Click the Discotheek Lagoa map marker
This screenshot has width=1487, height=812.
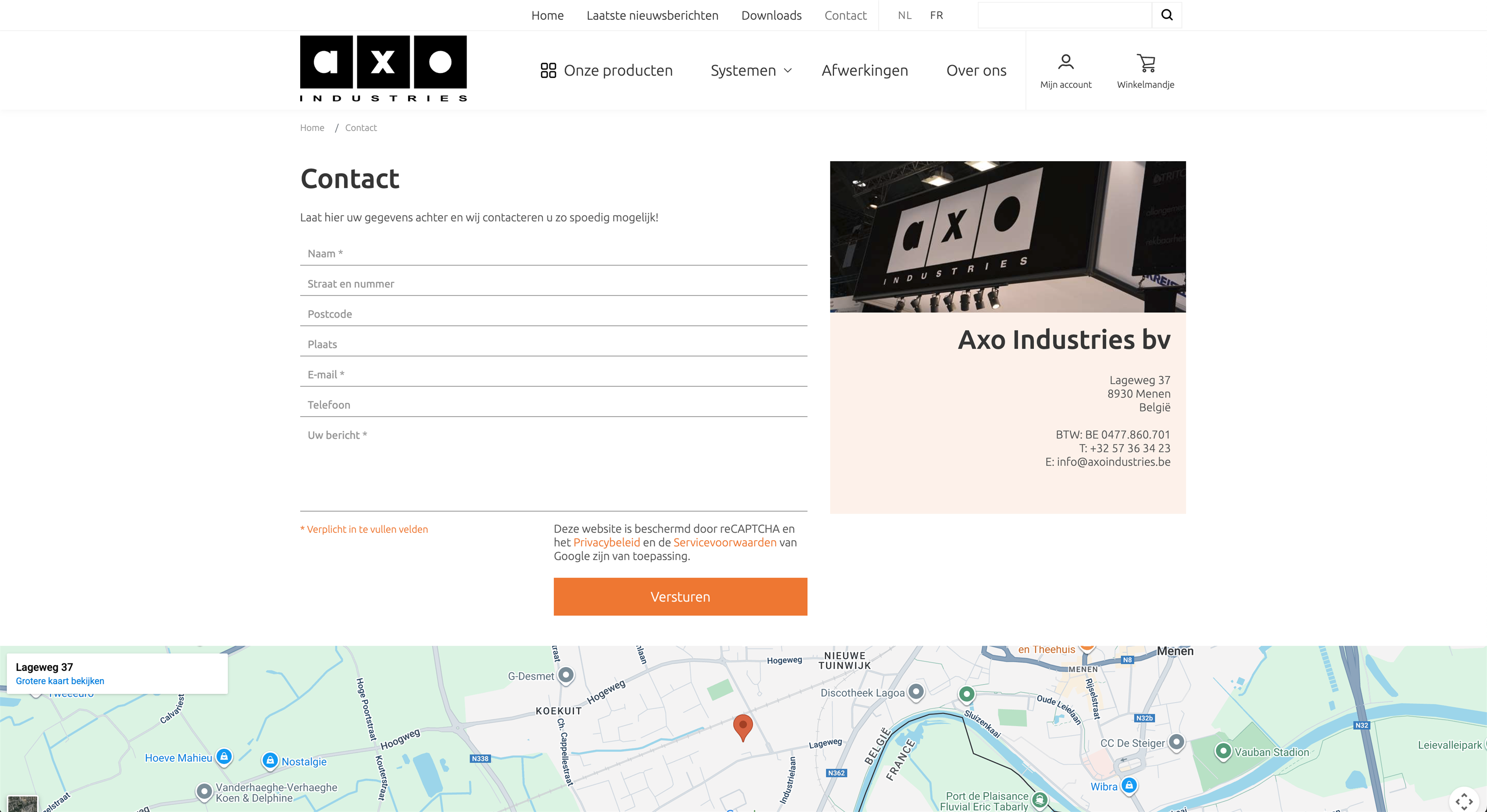(915, 691)
